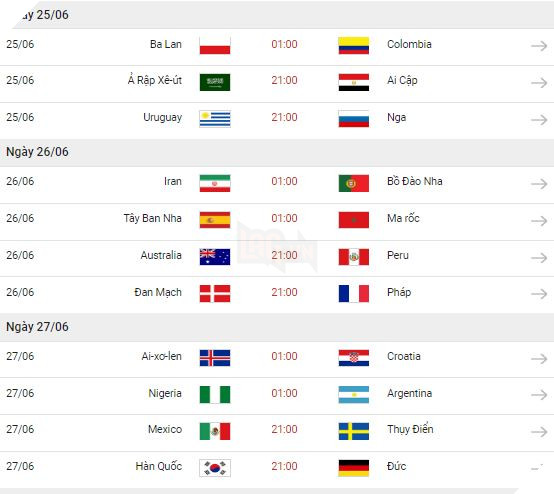Open Đan Mạch vs Pháp match arrow
Screen dimensions: 554x494
click(539, 294)
